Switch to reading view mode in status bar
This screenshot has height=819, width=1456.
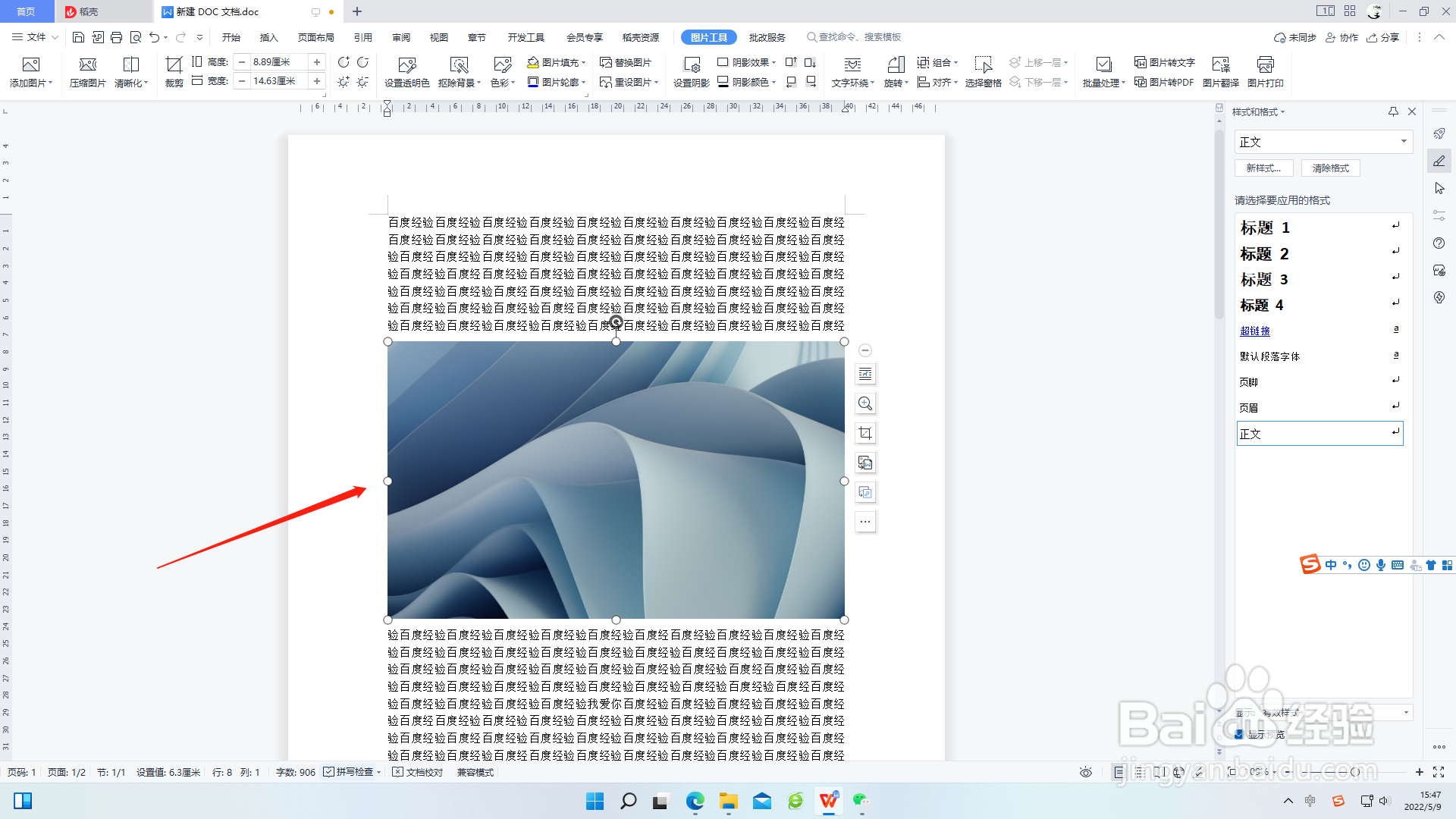tap(1159, 772)
